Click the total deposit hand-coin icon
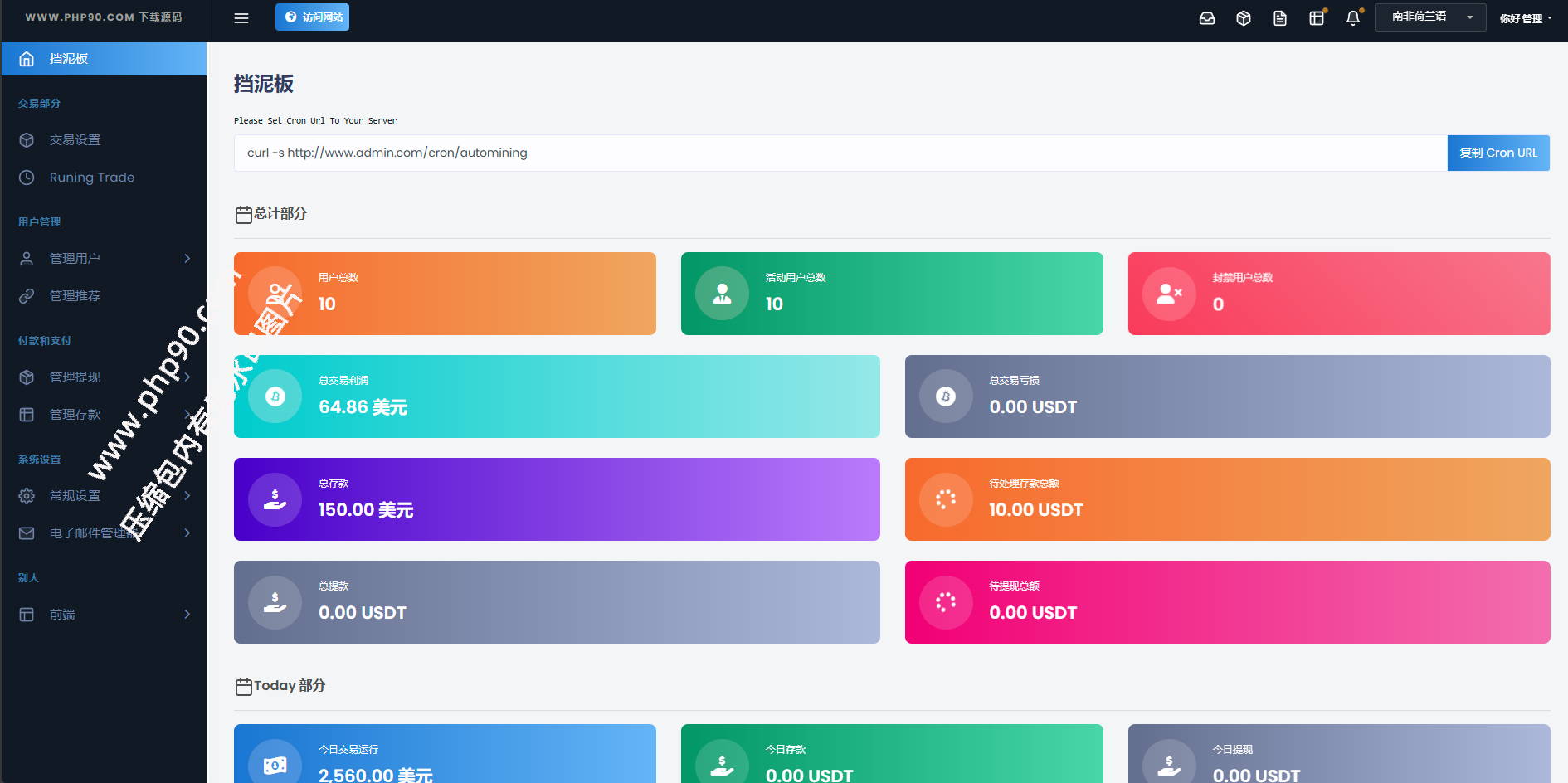 (275, 499)
